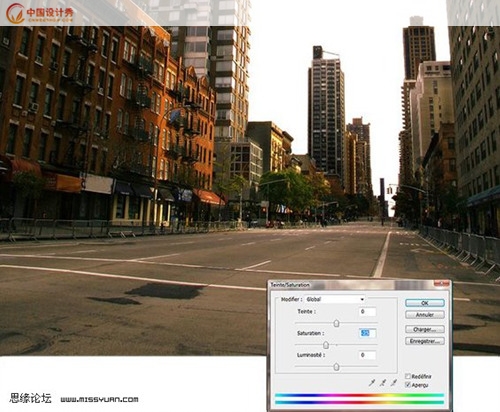Open the Modifier Global dropdown
The width and height of the screenshot is (500, 412).
(335, 299)
